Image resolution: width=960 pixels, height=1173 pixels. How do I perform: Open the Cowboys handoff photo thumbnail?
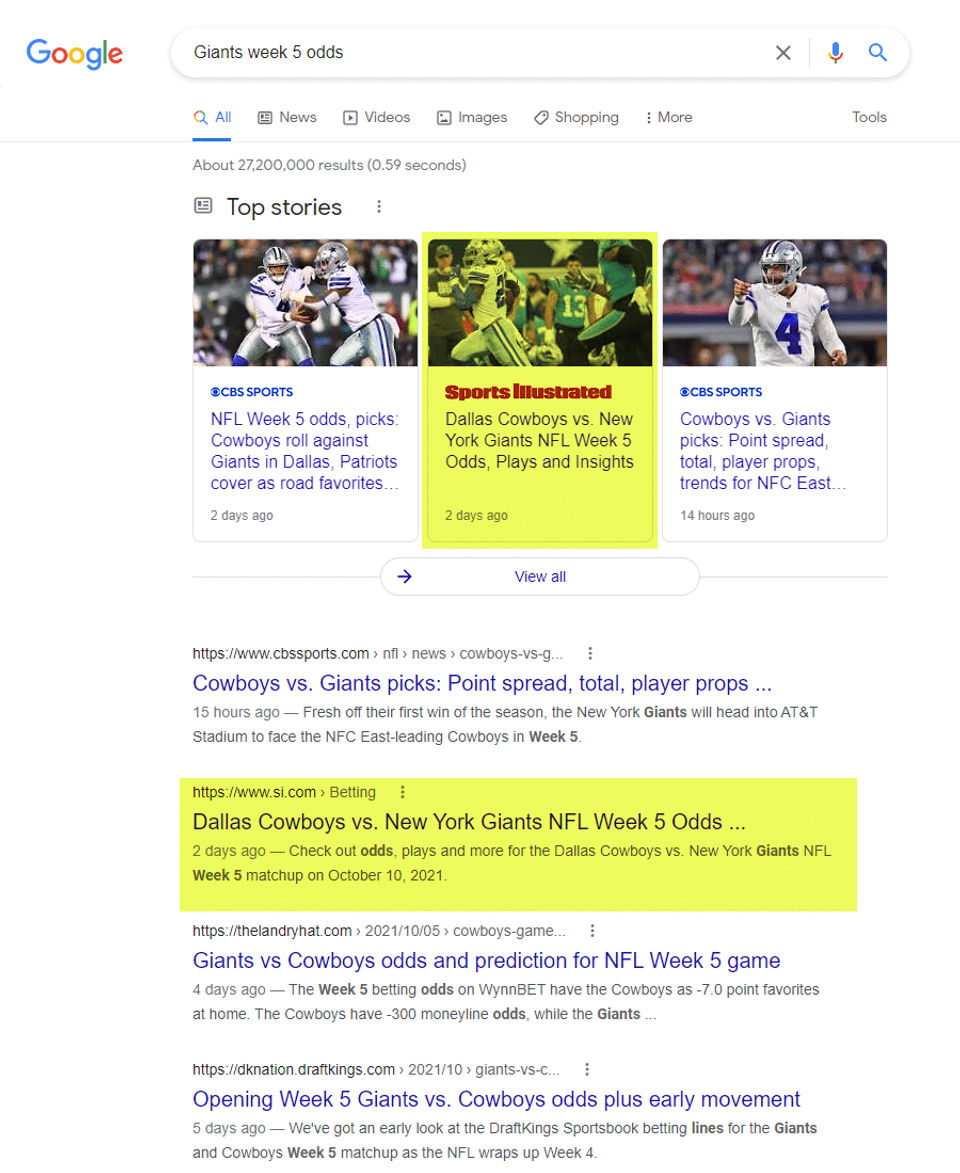(x=305, y=303)
